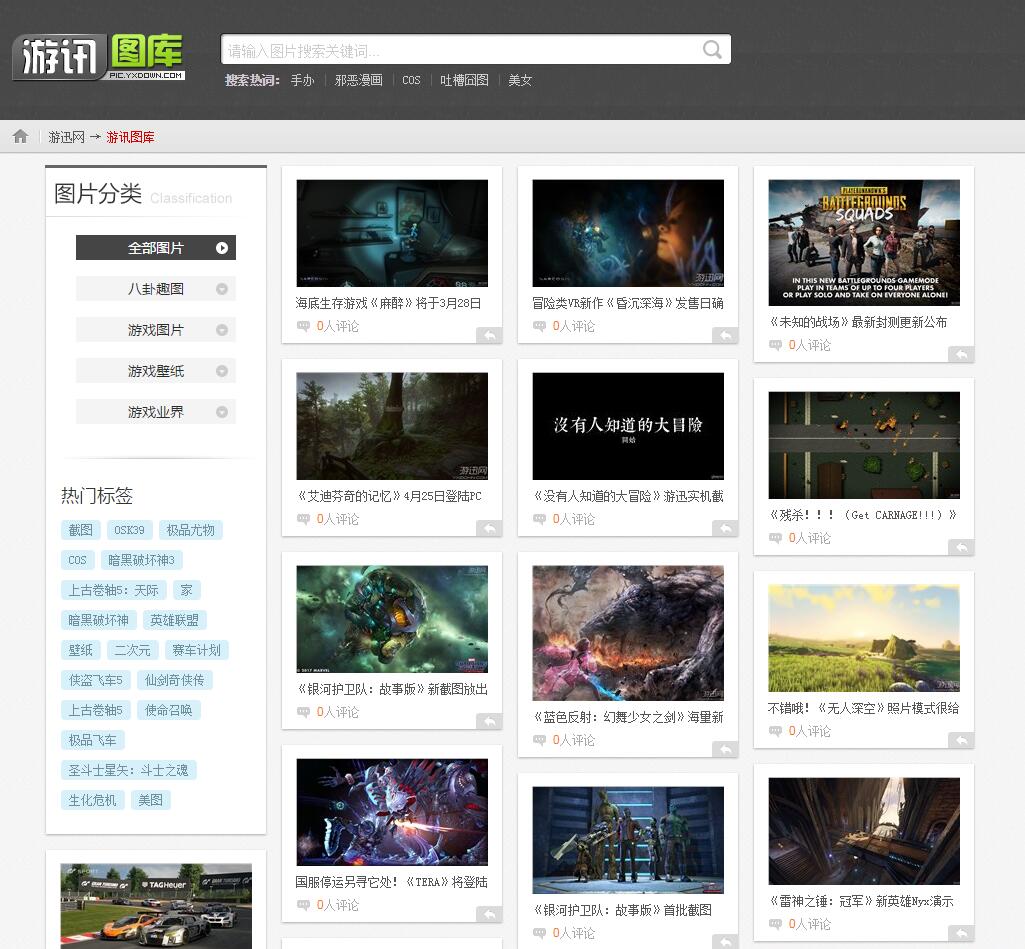This screenshot has width=1025, height=949.
Task: Open the 游戏业界 category
Action: (156, 412)
